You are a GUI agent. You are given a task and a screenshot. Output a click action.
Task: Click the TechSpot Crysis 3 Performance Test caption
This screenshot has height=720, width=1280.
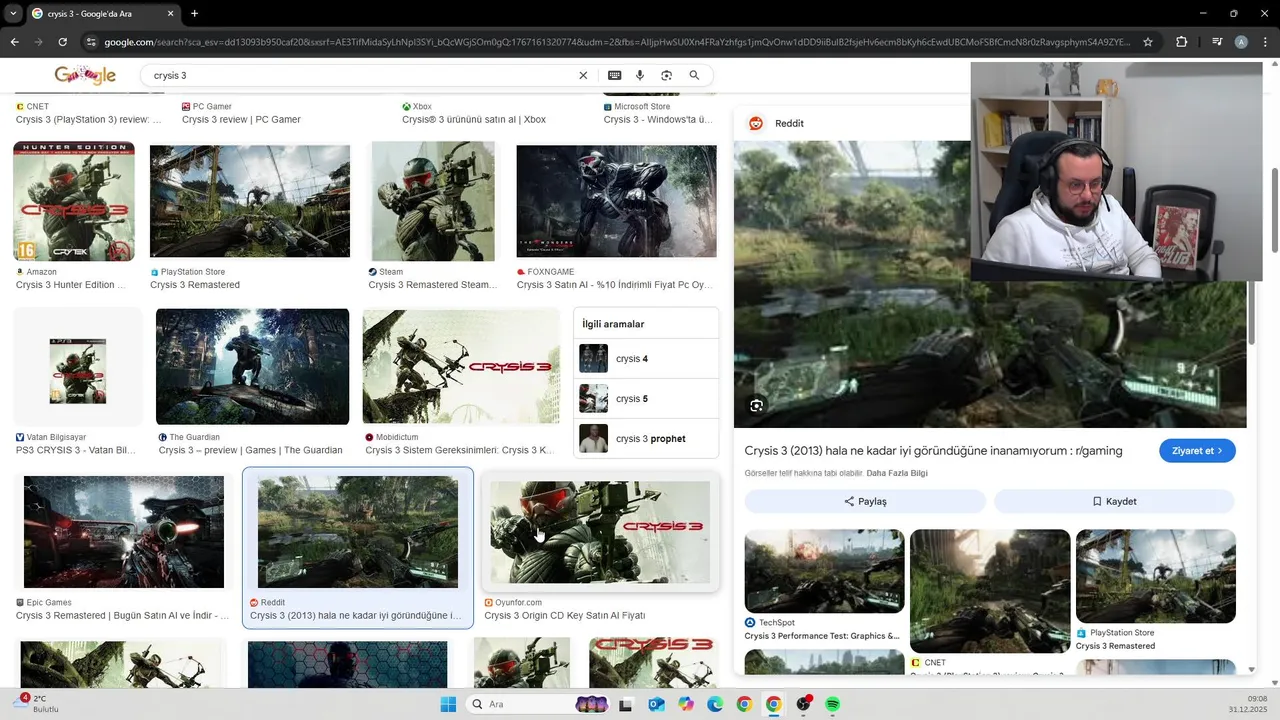tap(822, 636)
